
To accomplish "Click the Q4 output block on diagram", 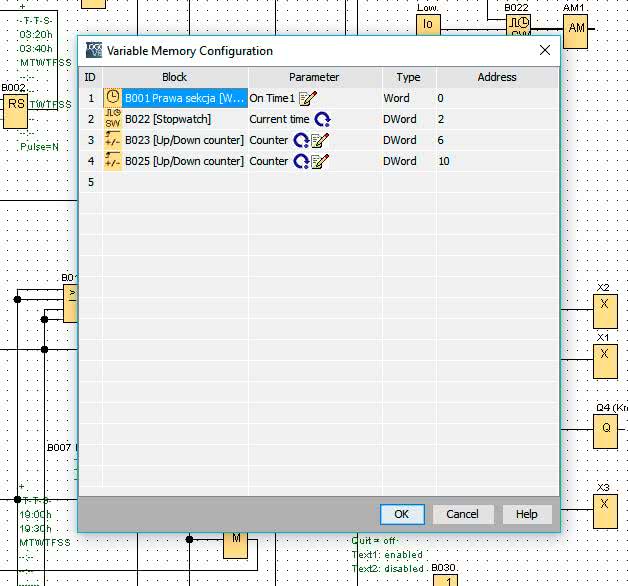I will pos(605,429).
